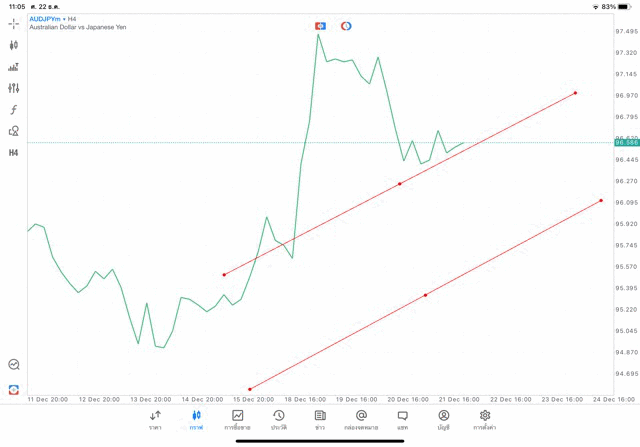Screen dimensions: 640x447
Task: Tap the current price label 96.566
Action: tap(626, 143)
